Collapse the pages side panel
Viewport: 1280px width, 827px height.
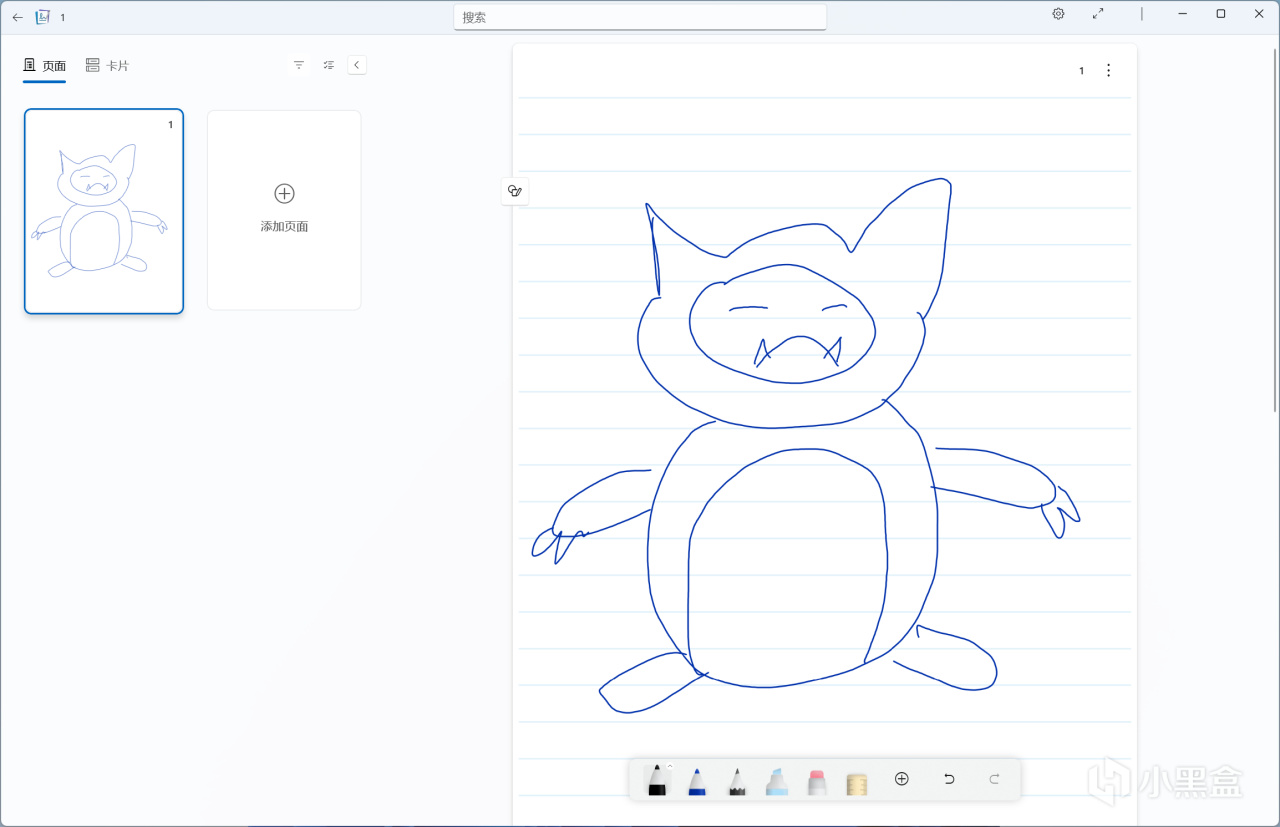coord(357,65)
